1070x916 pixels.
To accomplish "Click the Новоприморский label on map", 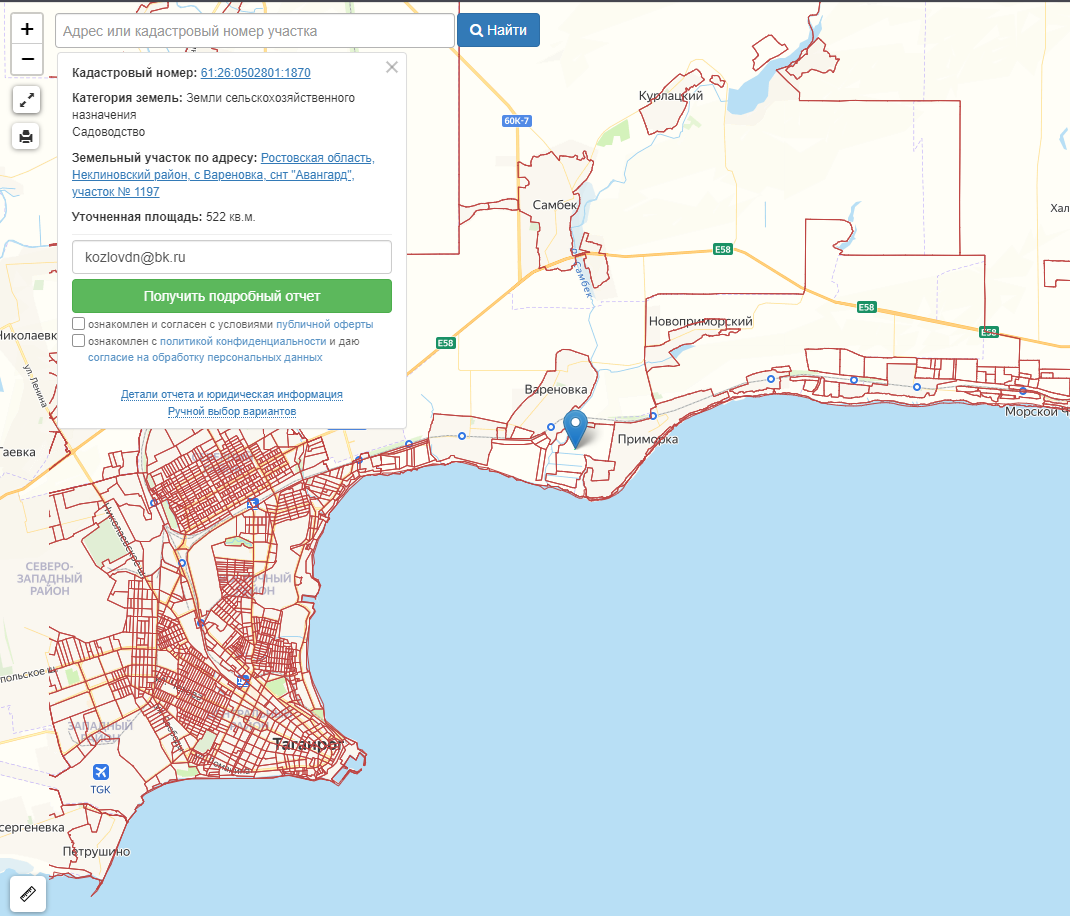I will tap(700, 321).
